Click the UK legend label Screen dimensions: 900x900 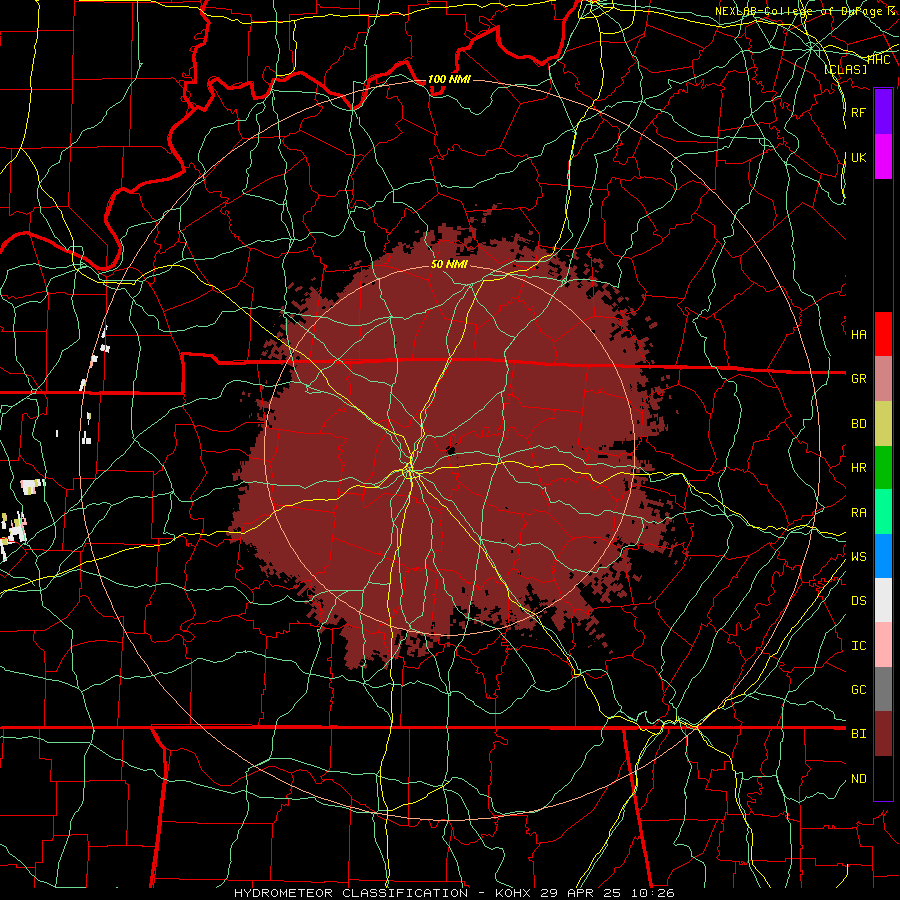(x=859, y=157)
